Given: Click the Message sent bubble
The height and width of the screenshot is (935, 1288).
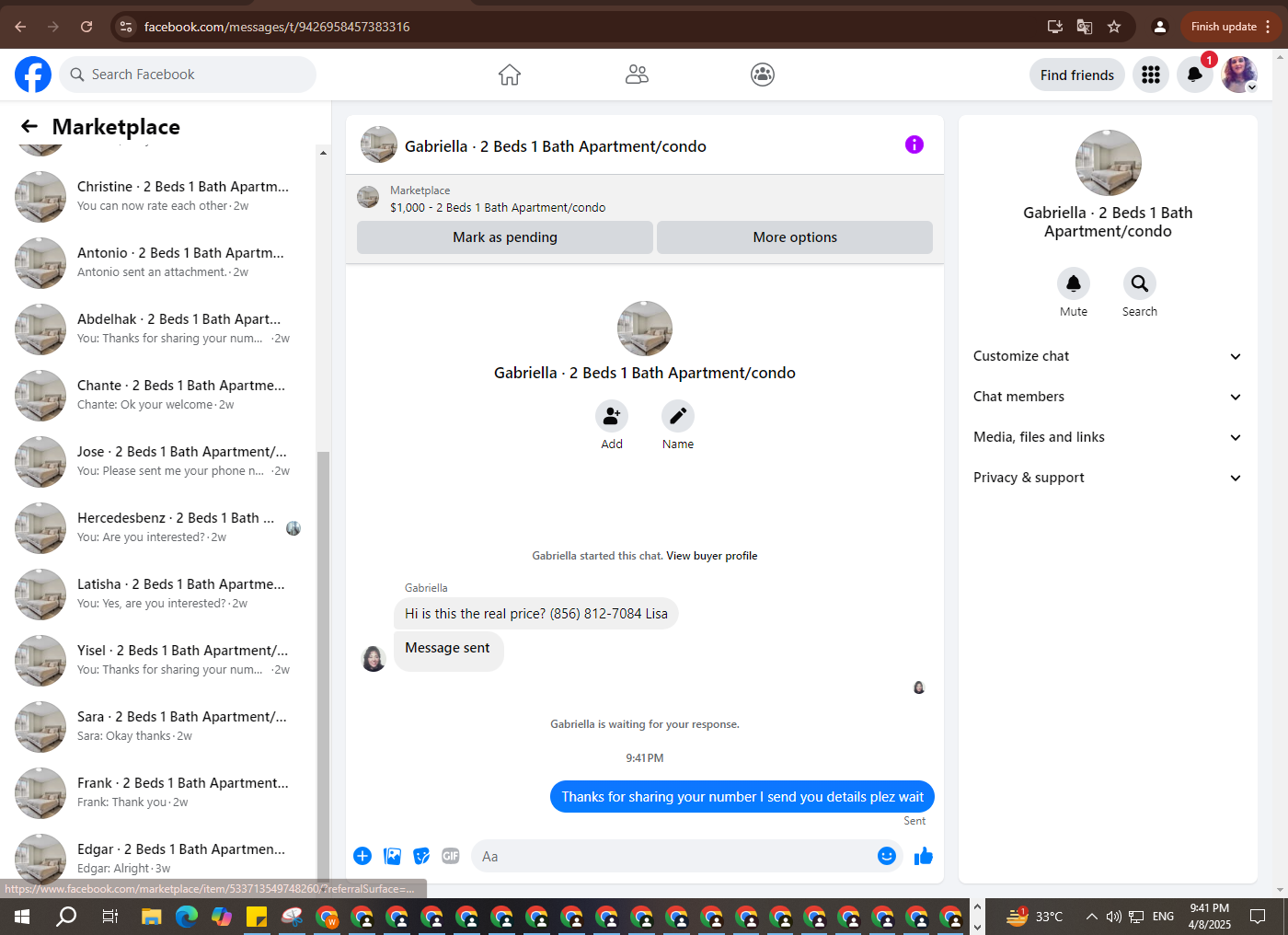Looking at the screenshot, I should click(x=448, y=650).
